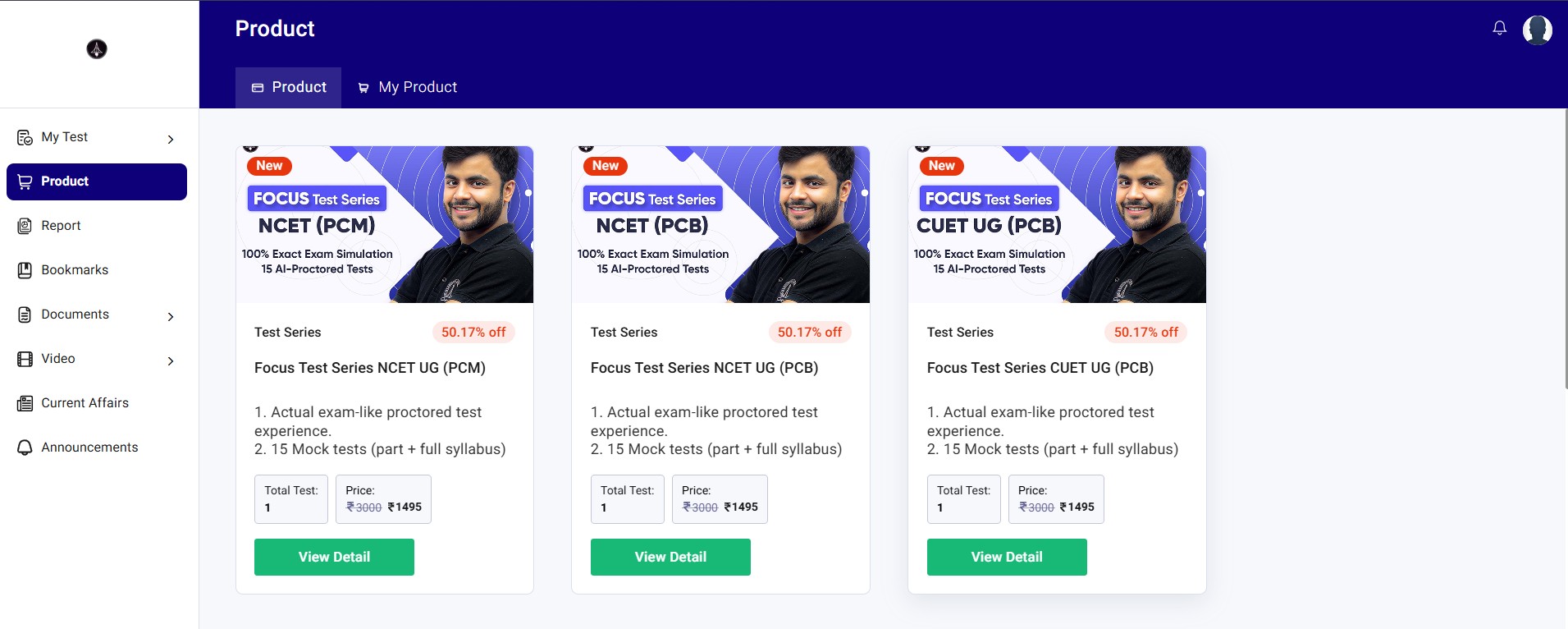Click the app logo above the sidebar
This screenshot has height=629, width=1568.
pos(98,49)
